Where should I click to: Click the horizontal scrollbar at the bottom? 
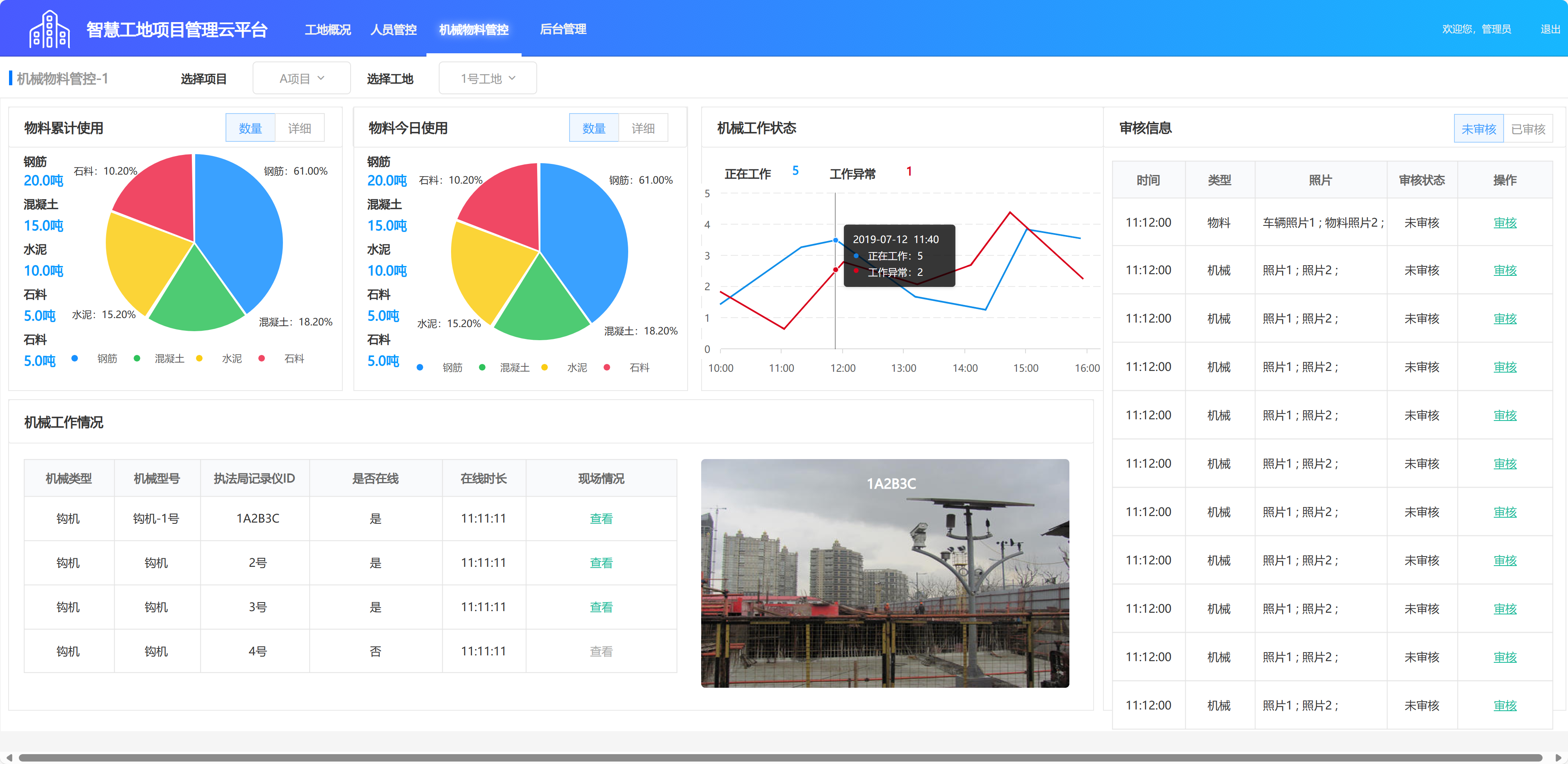[x=780, y=757]
